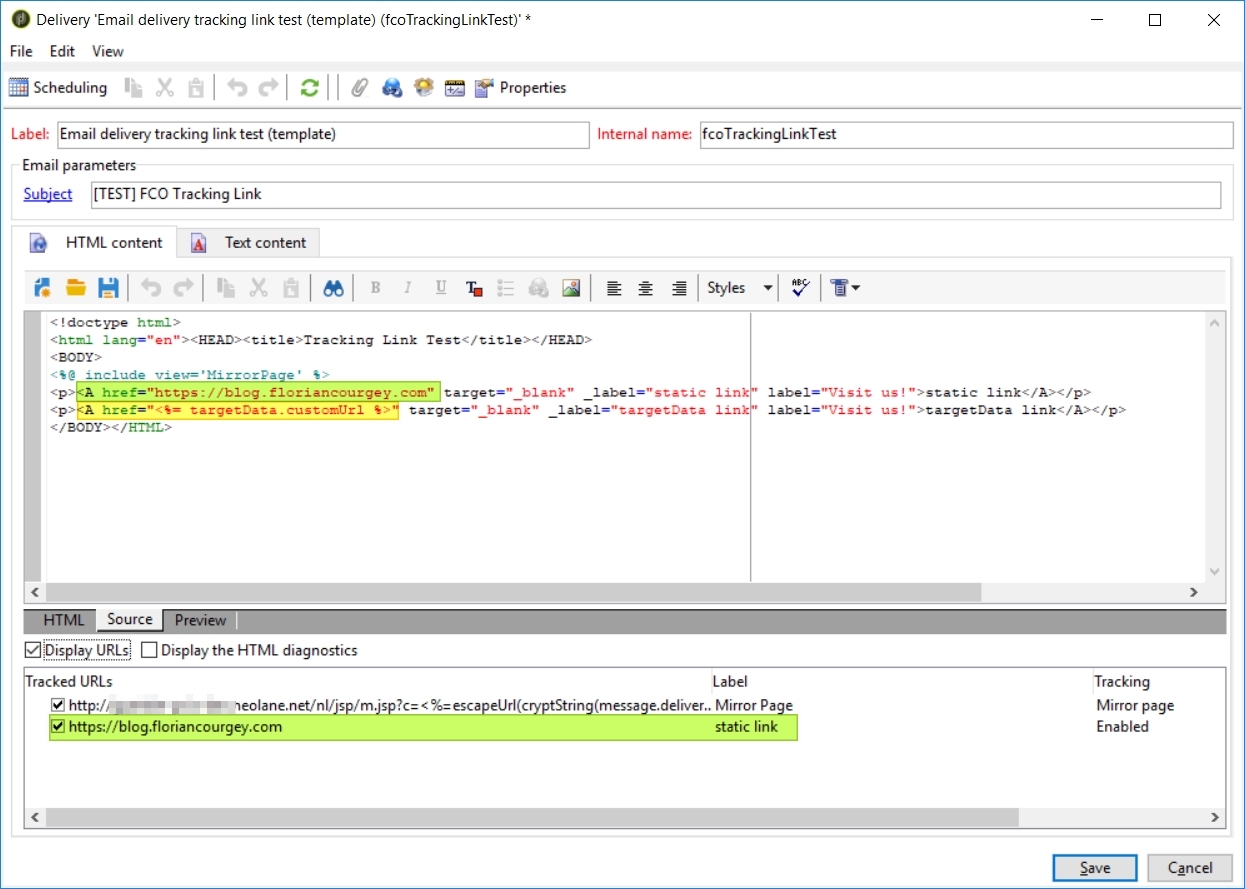Switch to the Preview tab
Screen dimensions: 1245x889
(x=200, y=620)
